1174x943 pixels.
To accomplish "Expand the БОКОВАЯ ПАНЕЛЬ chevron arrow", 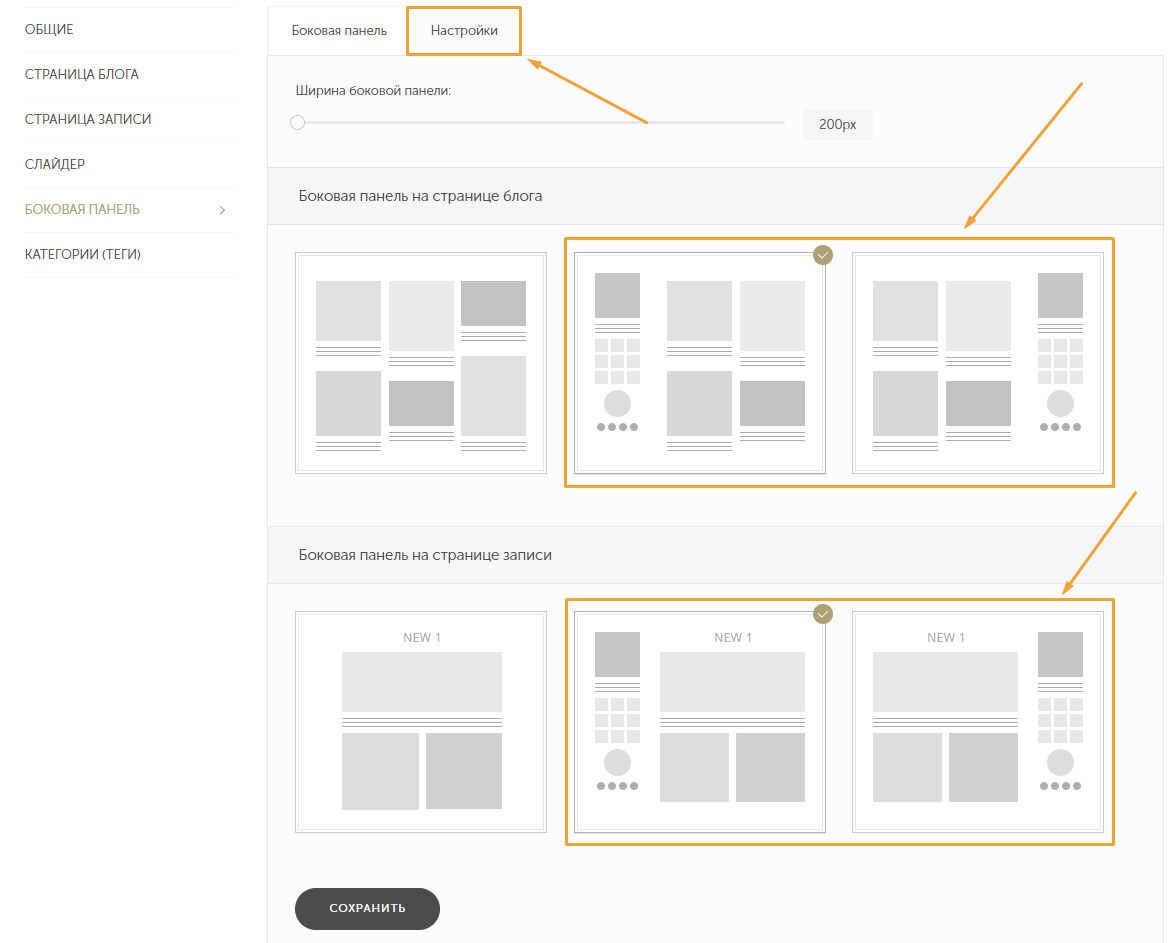I will 222,210.
